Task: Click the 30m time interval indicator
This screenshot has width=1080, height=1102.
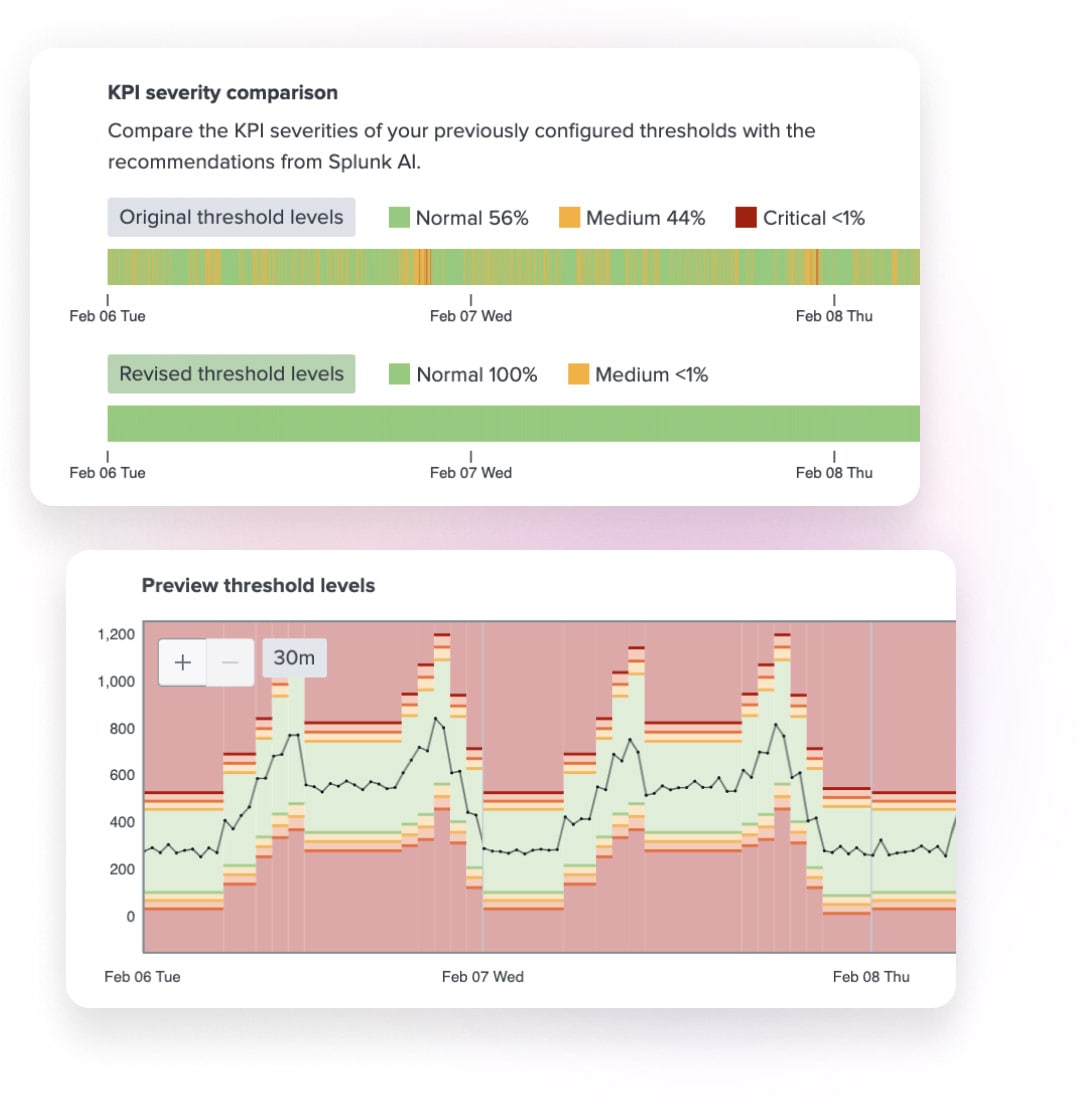Action: [294, 657]
